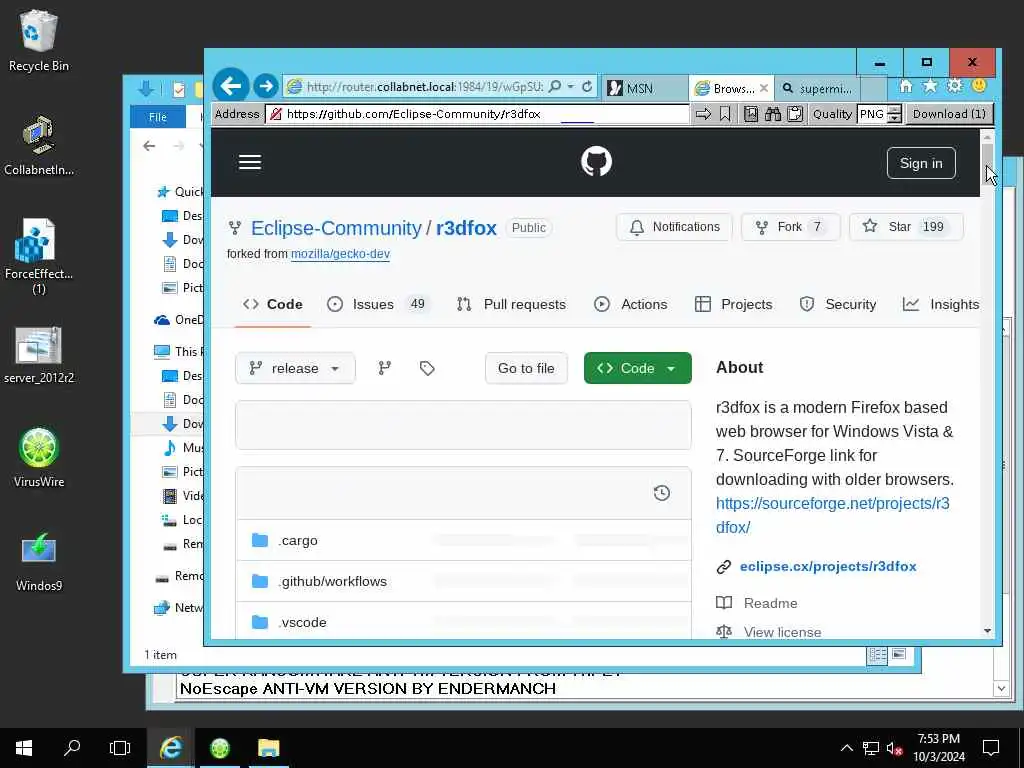Expand the release branch dropdown
The image size is (1024, 768).
click(295, 368)
